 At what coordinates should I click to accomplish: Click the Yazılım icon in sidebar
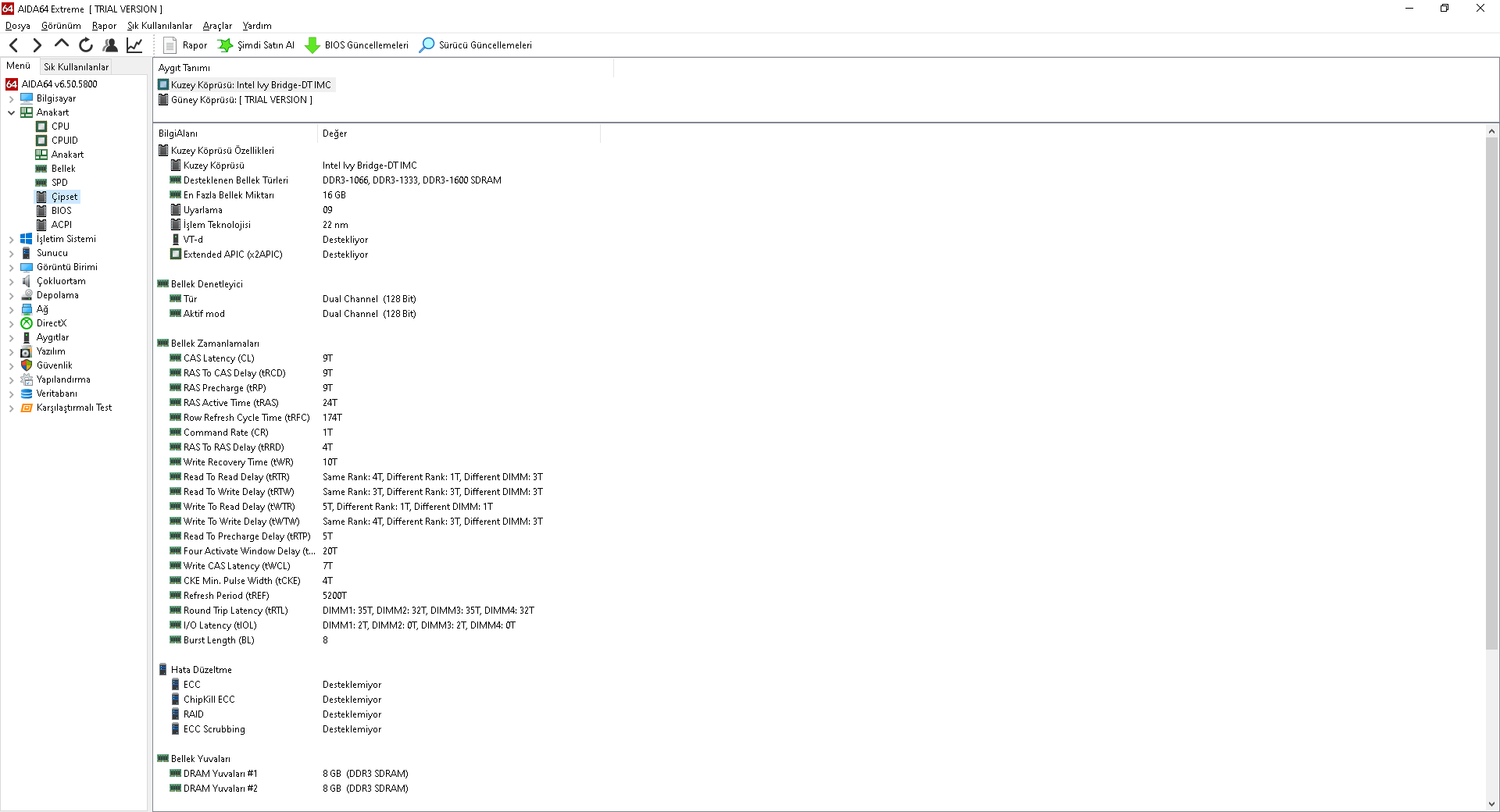click(x=27, y=352)
